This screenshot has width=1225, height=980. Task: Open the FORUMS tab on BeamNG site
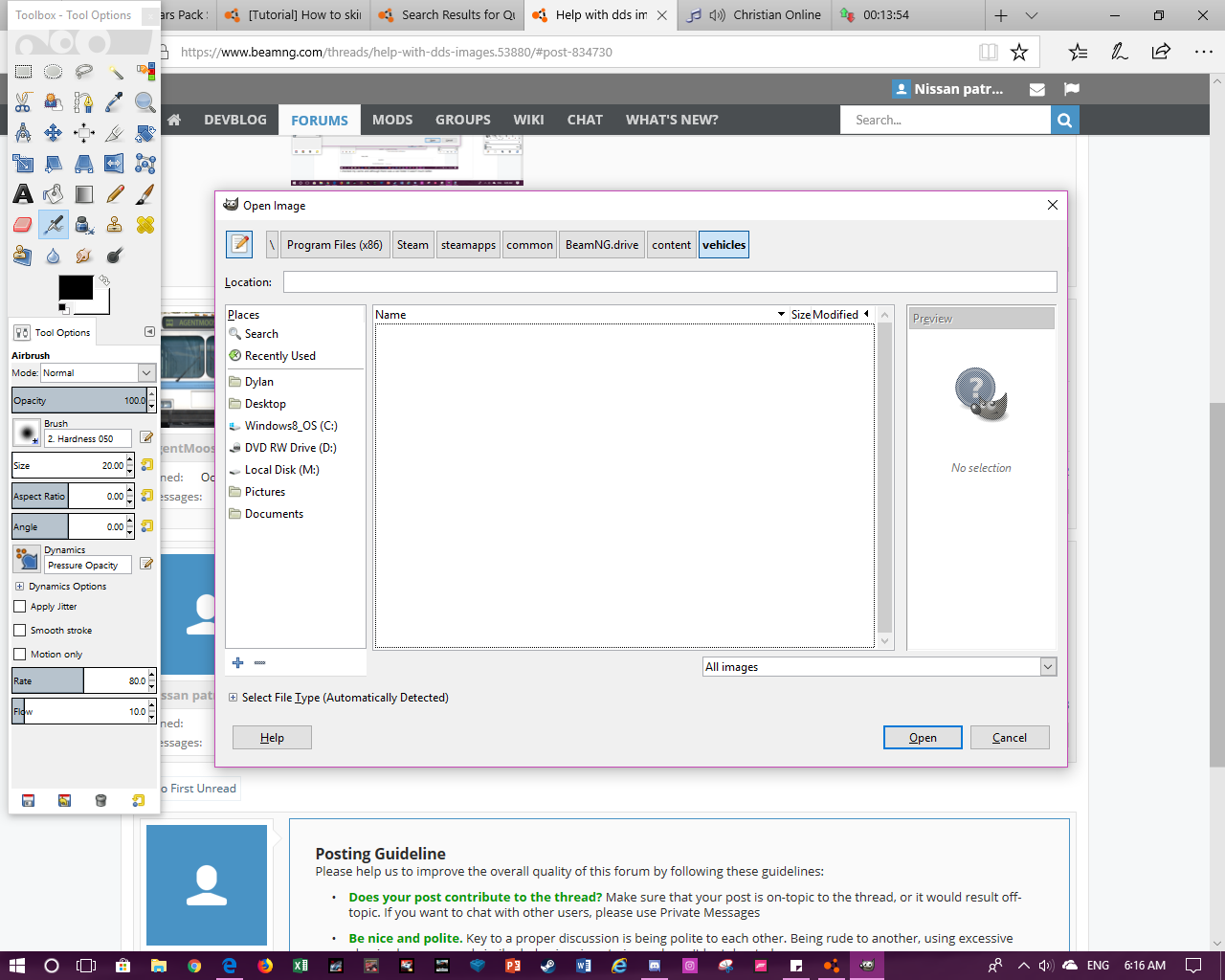pyautogui.click(x=320, y=120)
